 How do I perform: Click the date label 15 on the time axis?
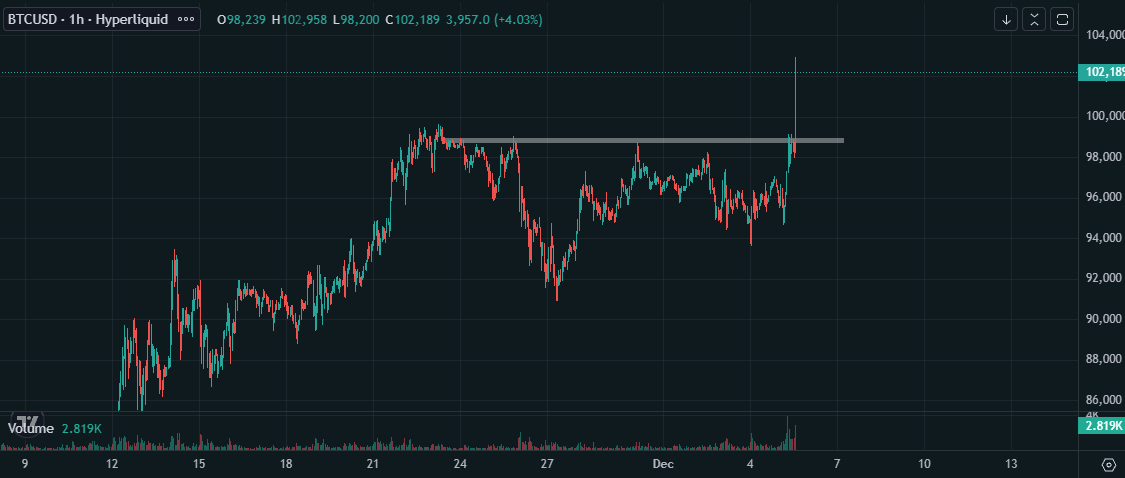click(199, 464)
